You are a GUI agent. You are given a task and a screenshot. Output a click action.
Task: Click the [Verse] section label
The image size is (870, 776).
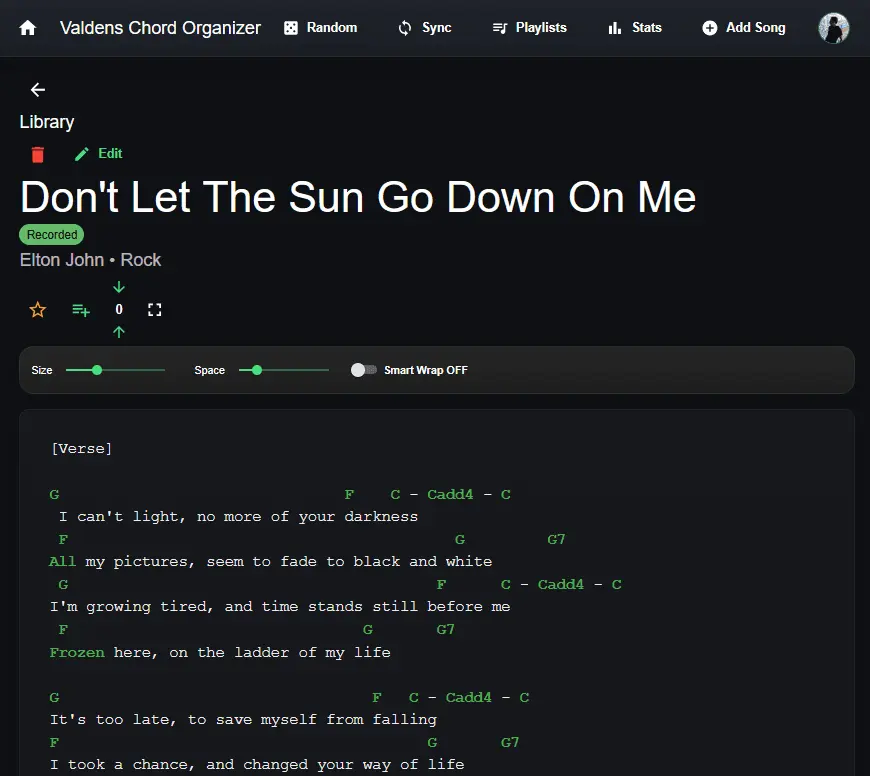pos(82,448)
